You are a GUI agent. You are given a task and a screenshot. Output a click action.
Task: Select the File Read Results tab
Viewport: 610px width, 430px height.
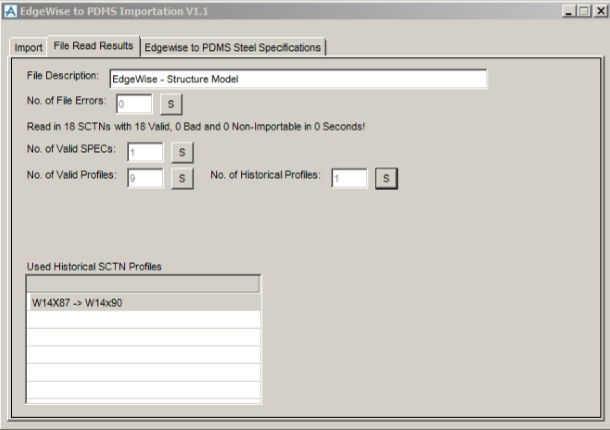[93, 46]
